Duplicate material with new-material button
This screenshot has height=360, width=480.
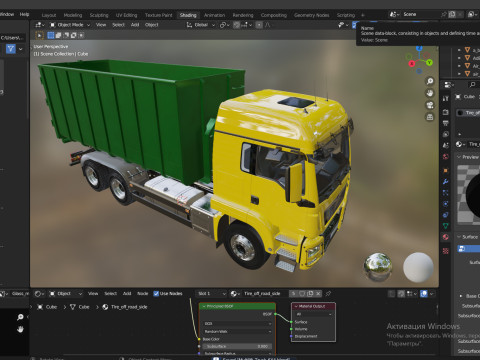(x=310, y=293)
